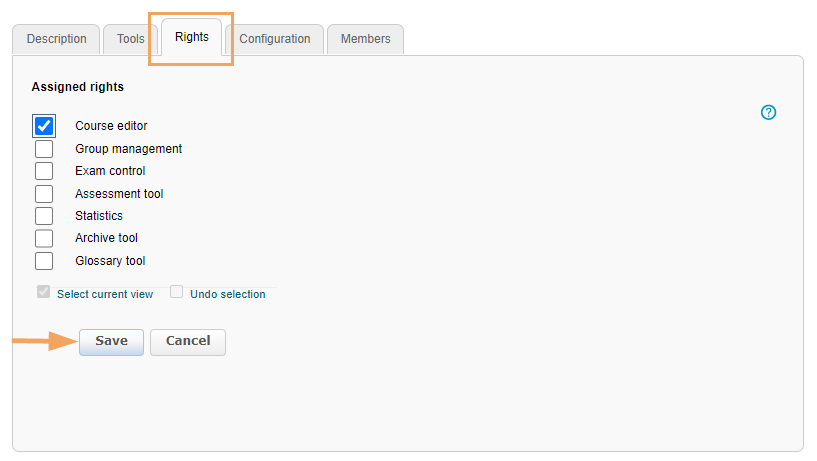Enable the Group management checkbox
This screenshot has width=817, height=461.
click(x=44, y=149)
